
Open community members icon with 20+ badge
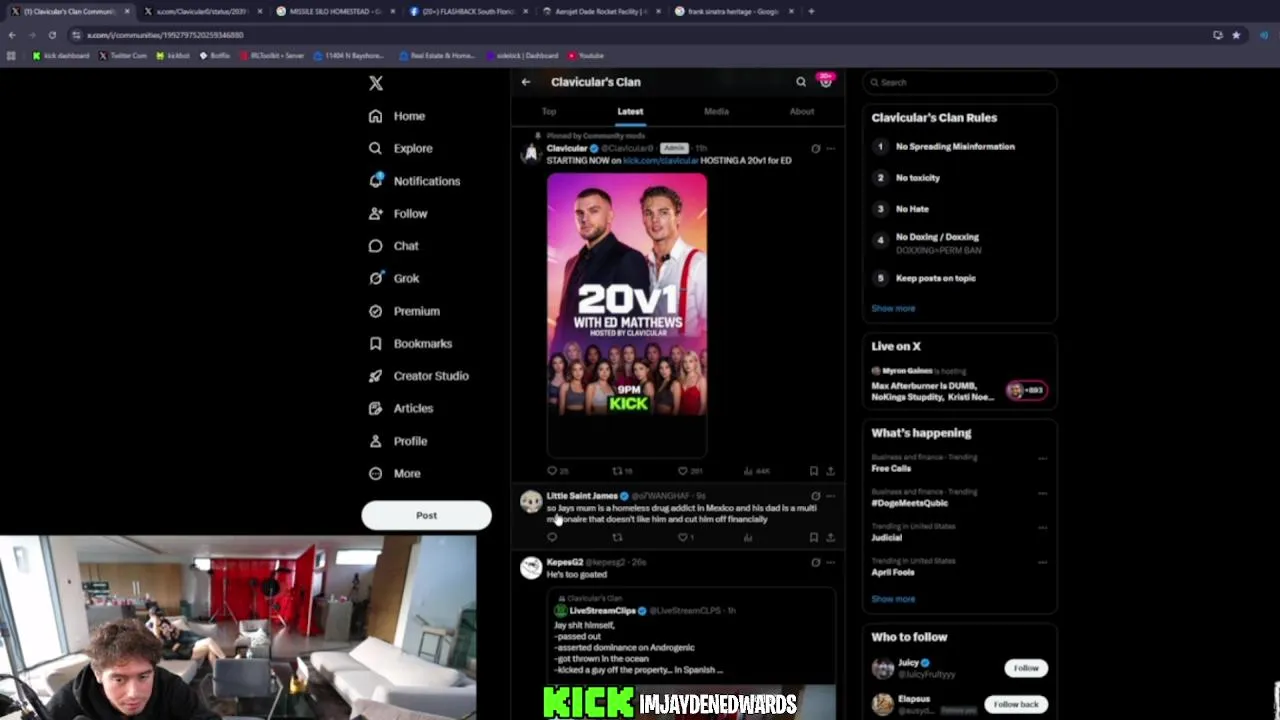tap(826, 81)
